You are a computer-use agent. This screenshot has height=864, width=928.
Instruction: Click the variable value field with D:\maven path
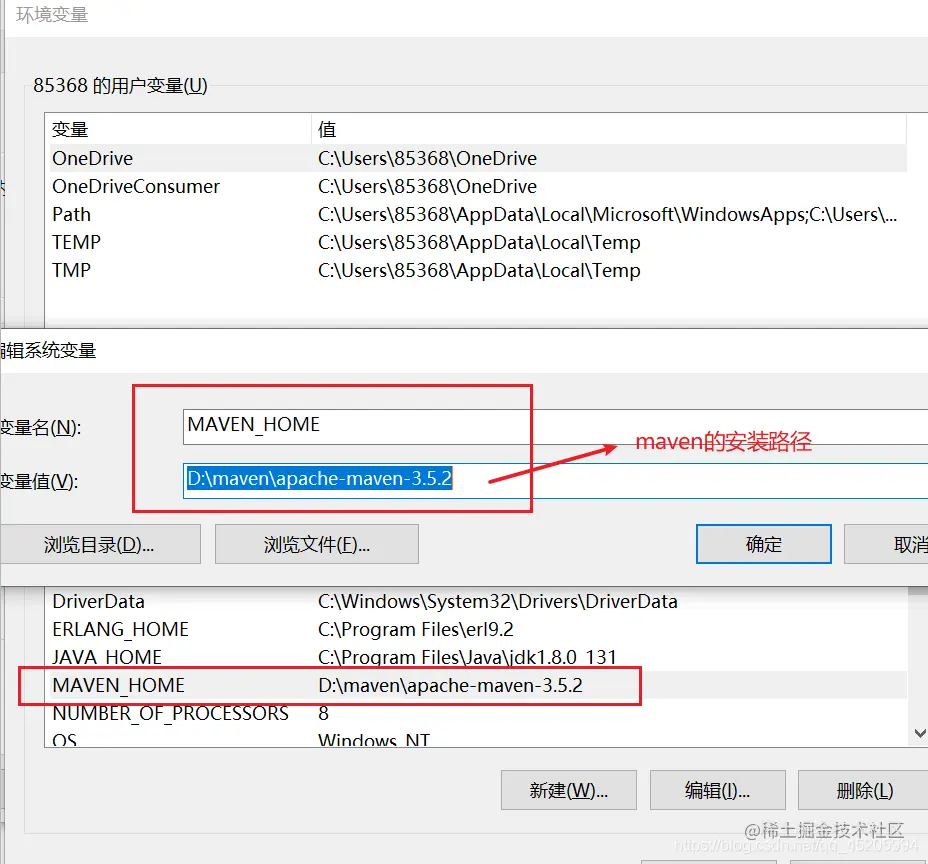555,480
